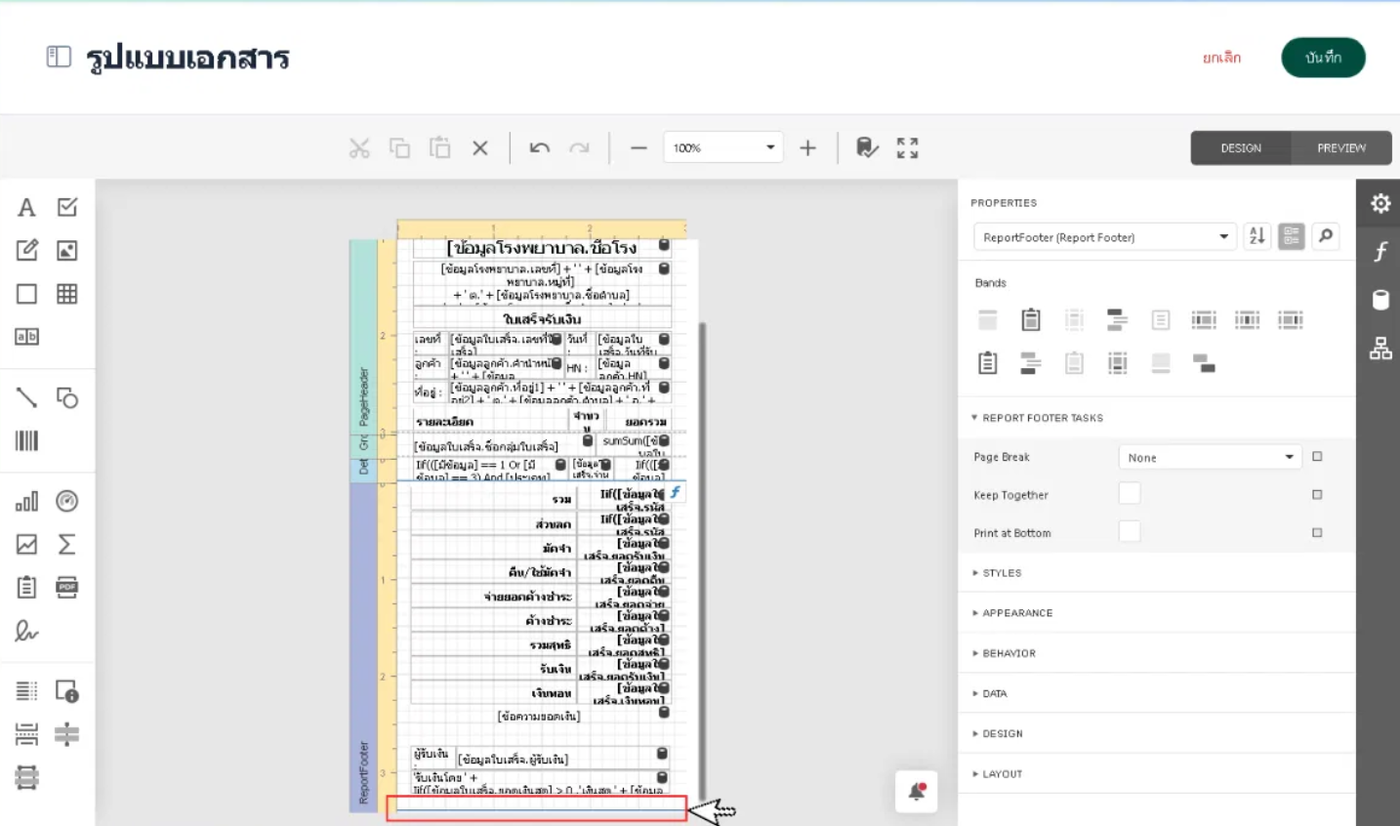
Task: Switch to the DESIGN tab
Action: [1240, 148]
